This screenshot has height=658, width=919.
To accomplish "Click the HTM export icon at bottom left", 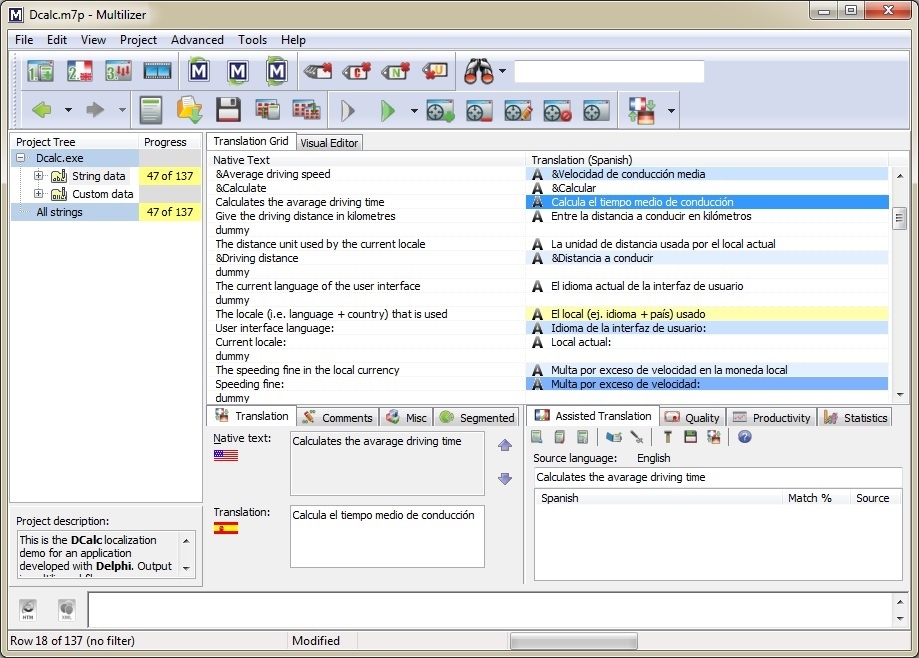I will pyautogui.click(x=28, y=609).
